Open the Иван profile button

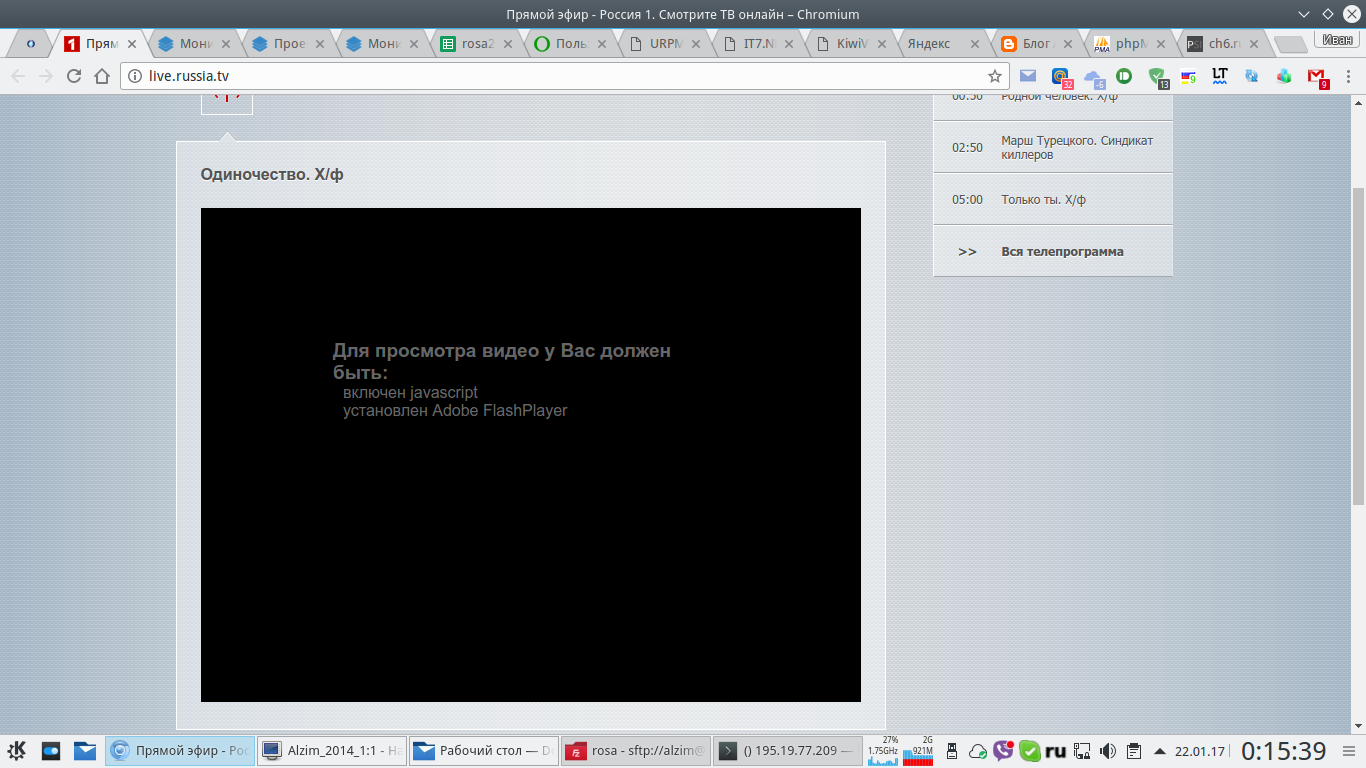tap(1336, 40)
